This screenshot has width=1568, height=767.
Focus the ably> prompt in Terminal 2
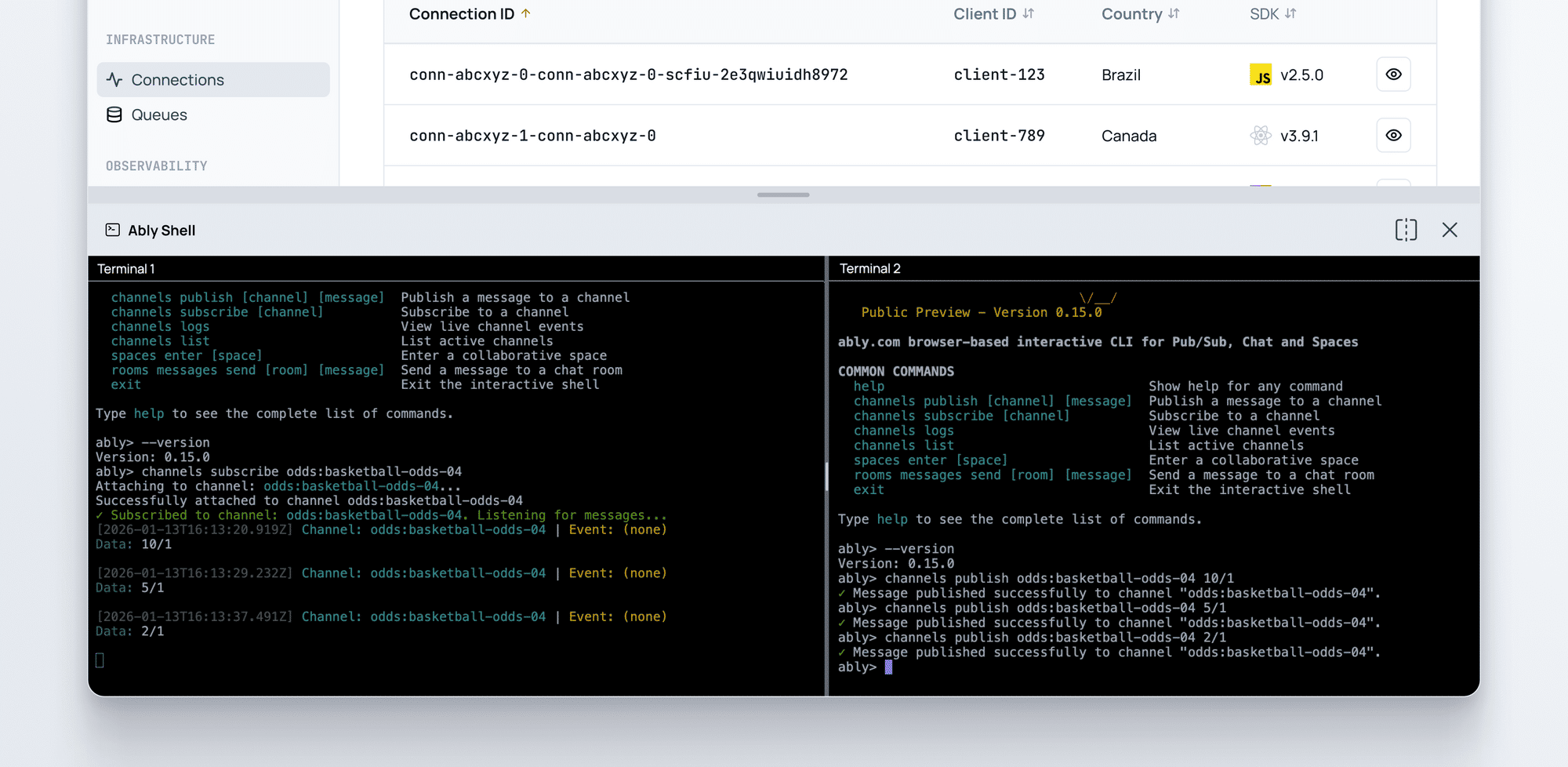(888, 667)
